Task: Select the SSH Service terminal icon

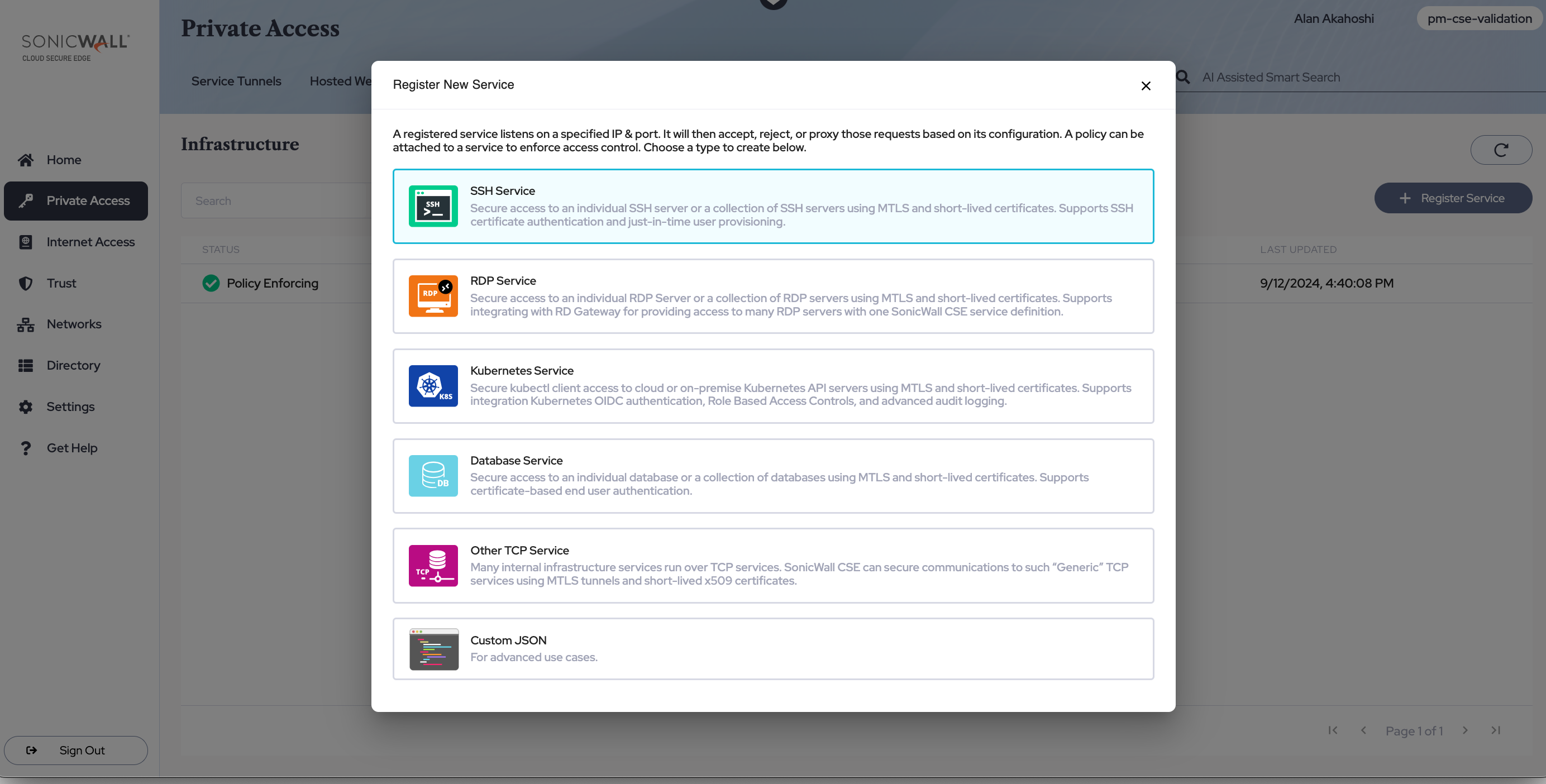Action: coord(433,207)
